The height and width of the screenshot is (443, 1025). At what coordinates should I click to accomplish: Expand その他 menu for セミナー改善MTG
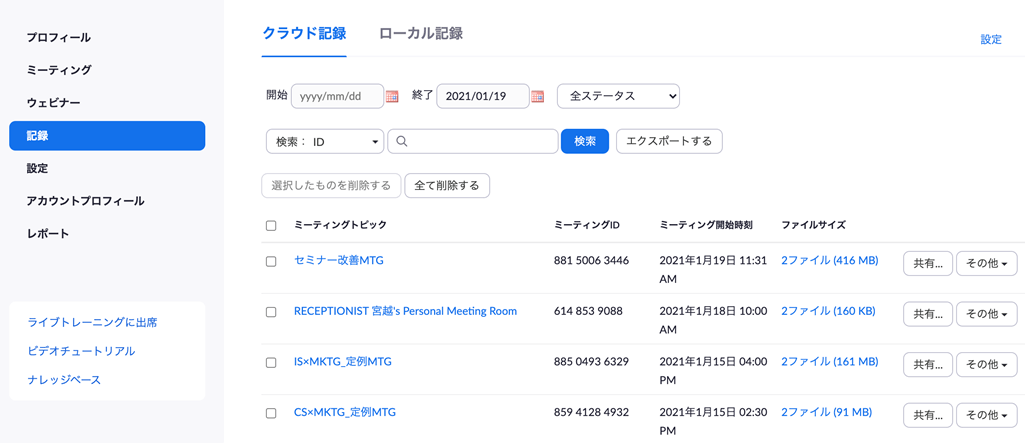tap(986, 263)
